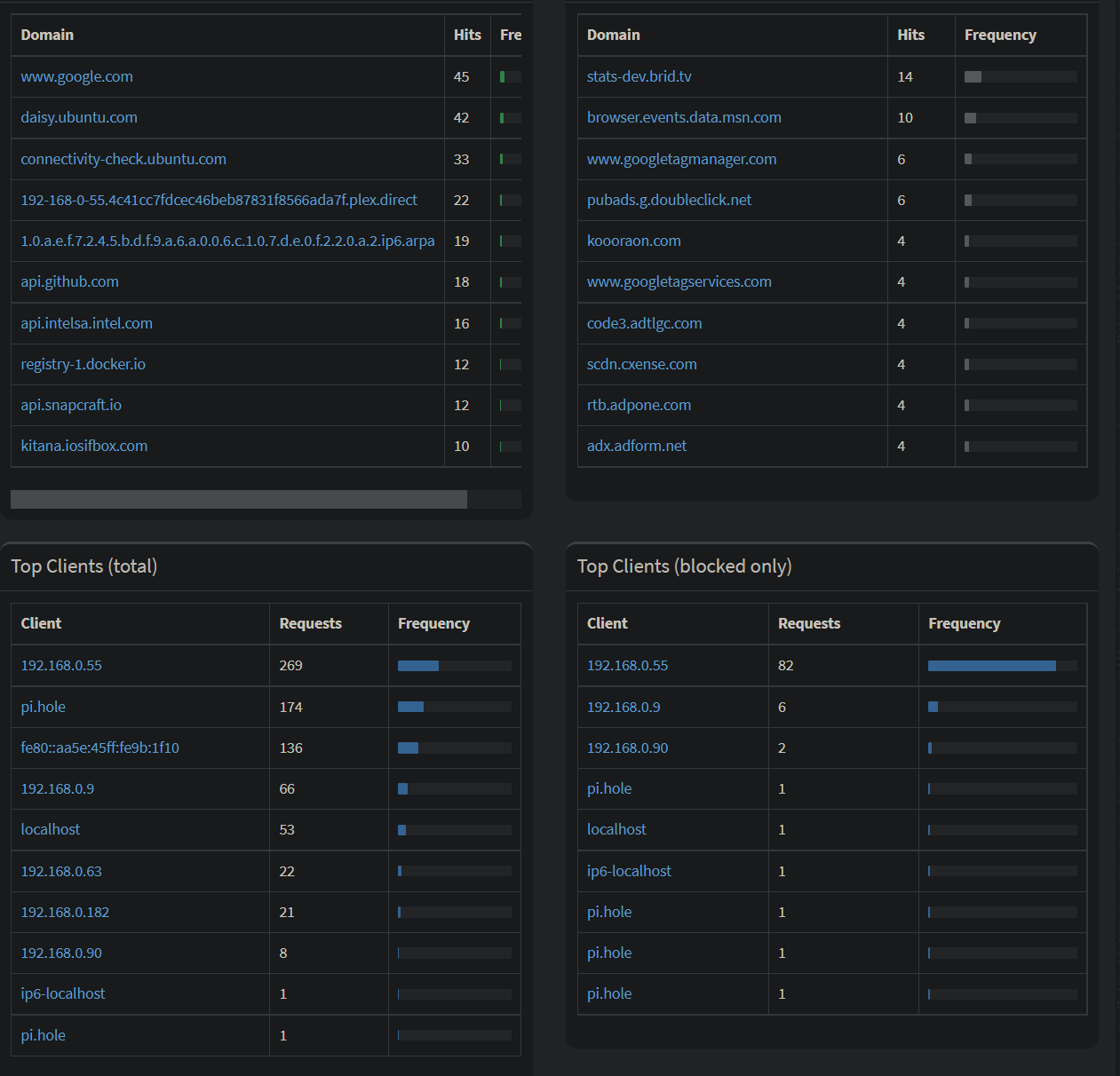Viewport: 1120px width, 1076px height.
Task: Click browser.events.data.msn.com link
Action: [684, 117]
